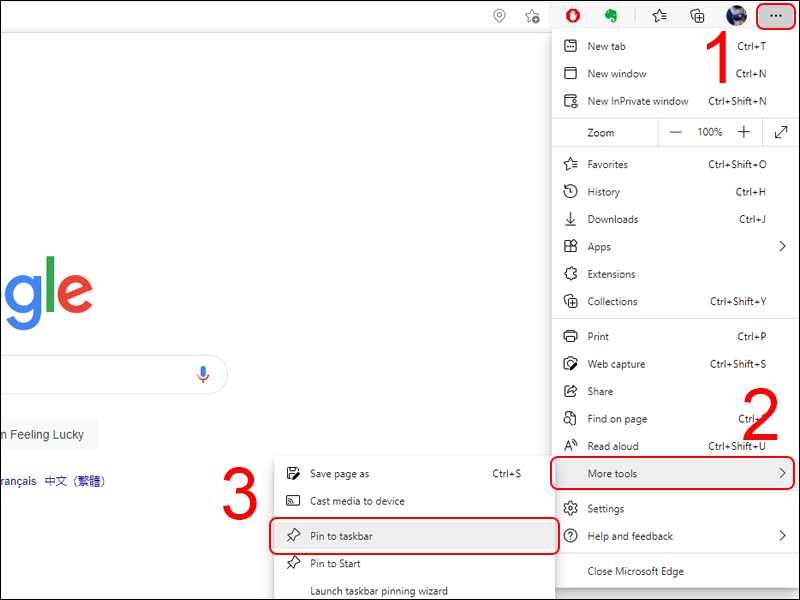Open the Share option in the menu
This screenshot has height=600, width=800.
click(602, 391)
